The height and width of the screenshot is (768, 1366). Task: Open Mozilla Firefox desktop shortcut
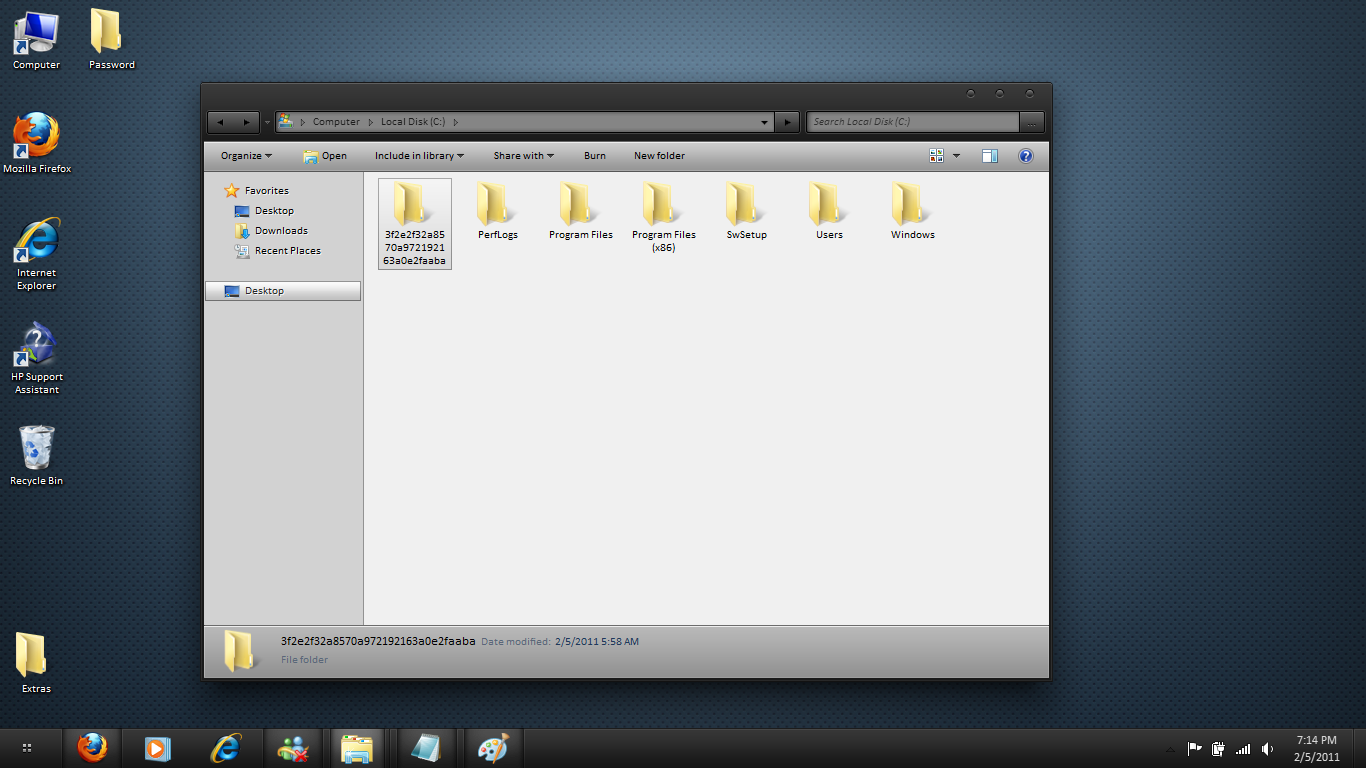point(37,144)
